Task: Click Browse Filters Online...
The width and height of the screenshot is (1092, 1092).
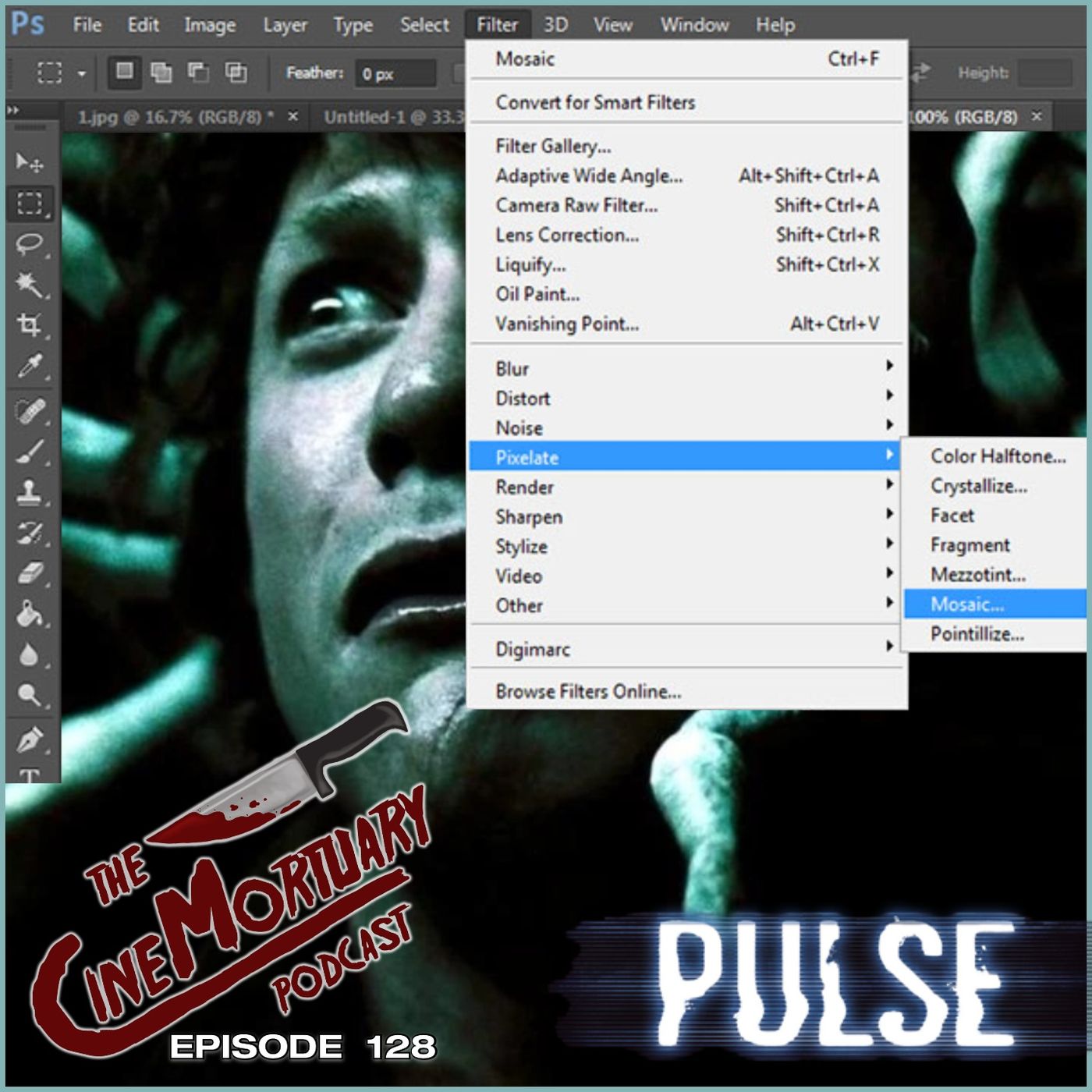Action: coord(588,692)
